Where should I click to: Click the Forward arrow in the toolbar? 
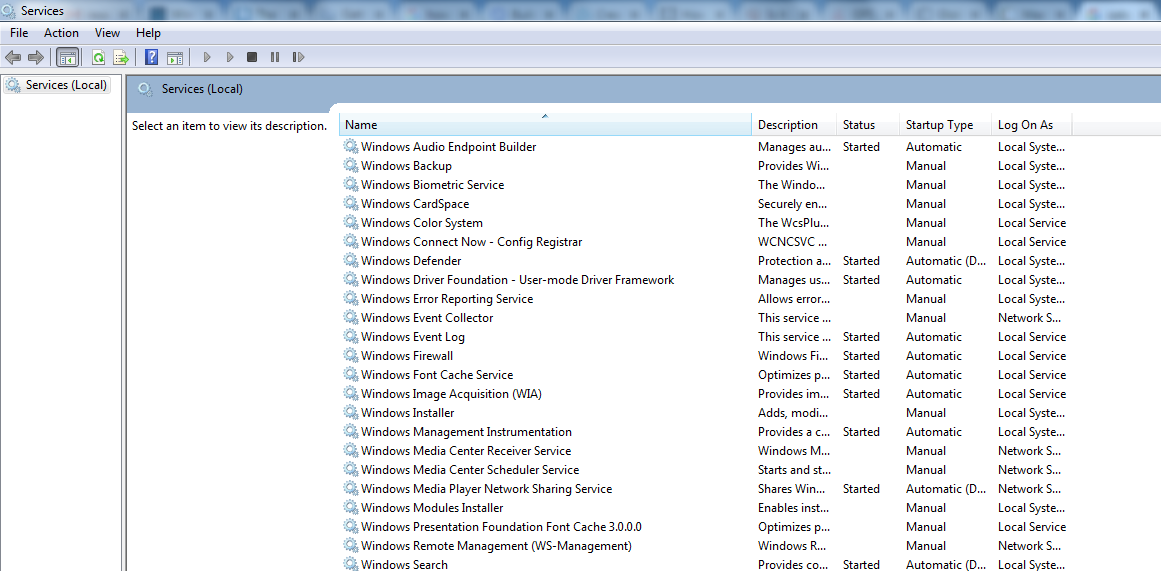(x=35, y=57)
